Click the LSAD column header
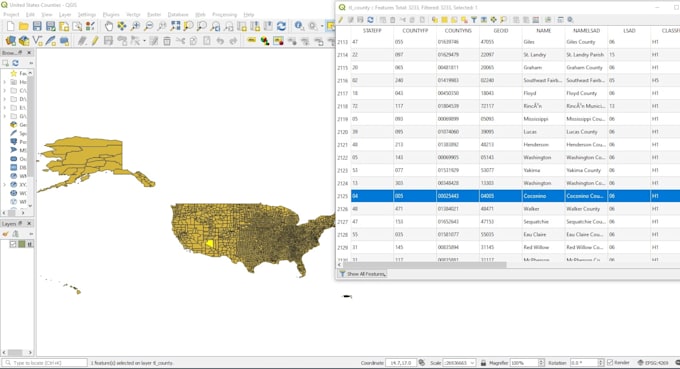This screenshot has width=680, height=369. pyautogui.click(x=629, y=31)
